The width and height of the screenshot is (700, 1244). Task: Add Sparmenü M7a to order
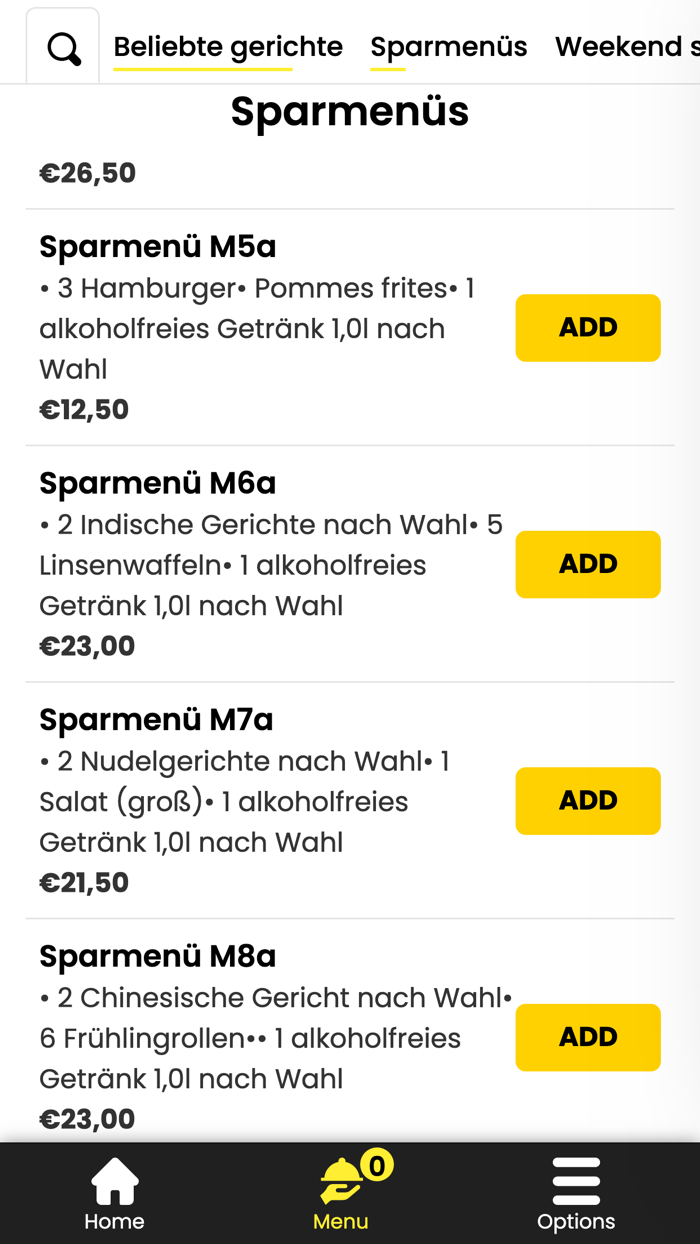click(x=588, y=801)
